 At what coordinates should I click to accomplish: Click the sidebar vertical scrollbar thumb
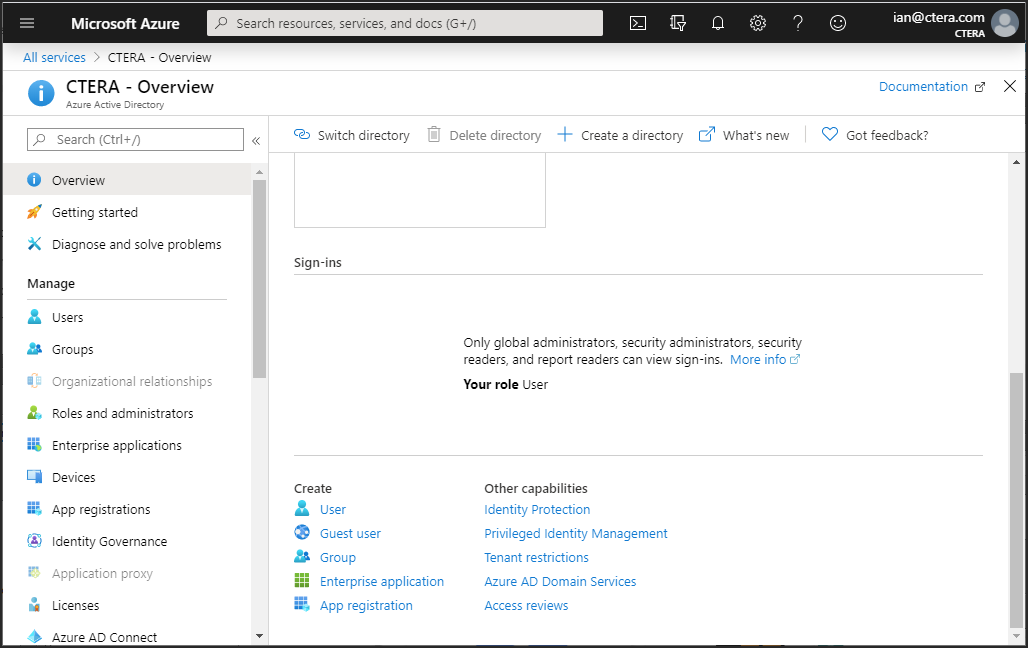[259, 279]
